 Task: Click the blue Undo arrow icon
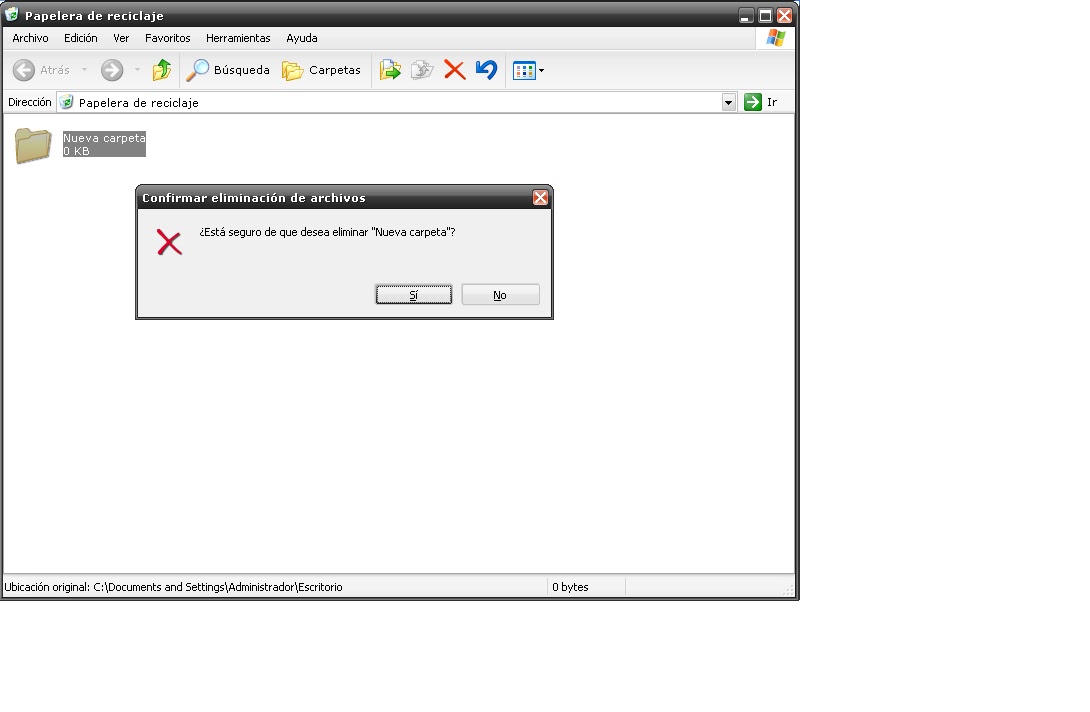[x=487, y=70]
